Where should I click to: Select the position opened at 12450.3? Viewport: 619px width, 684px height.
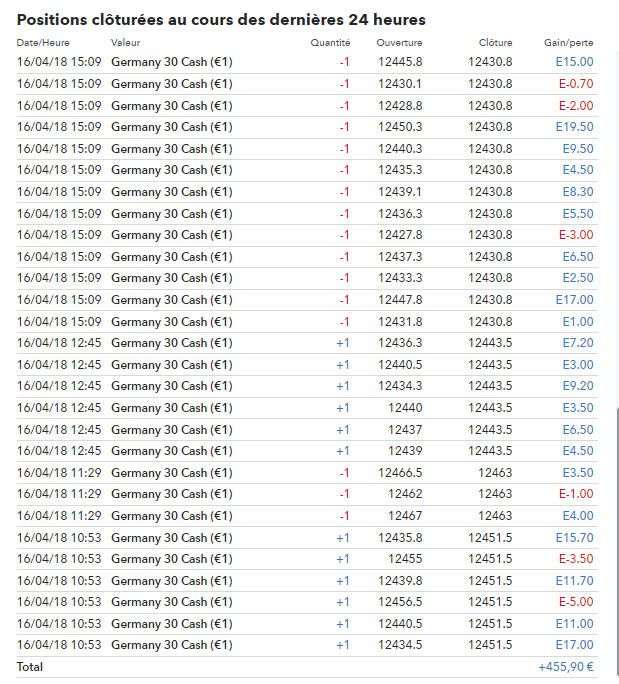[400, 127]
